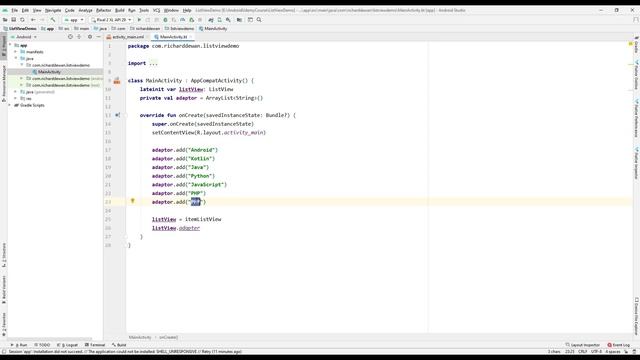Image resolution: width=640 pixels, height=360 pixels.
Task: Open the app run configuration dropdown
Action: pyautogui.click(x=73, y=20)
